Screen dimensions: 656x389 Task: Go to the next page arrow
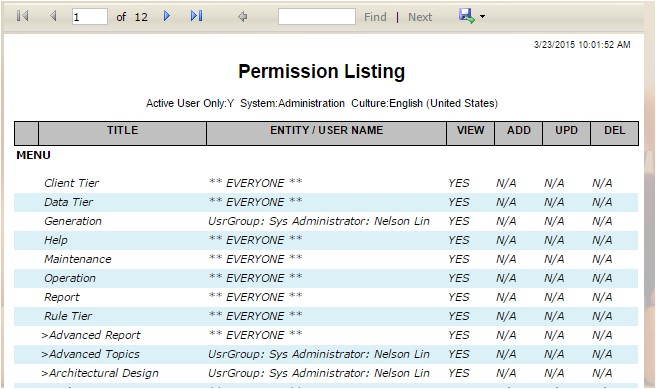tap(167, 16)
